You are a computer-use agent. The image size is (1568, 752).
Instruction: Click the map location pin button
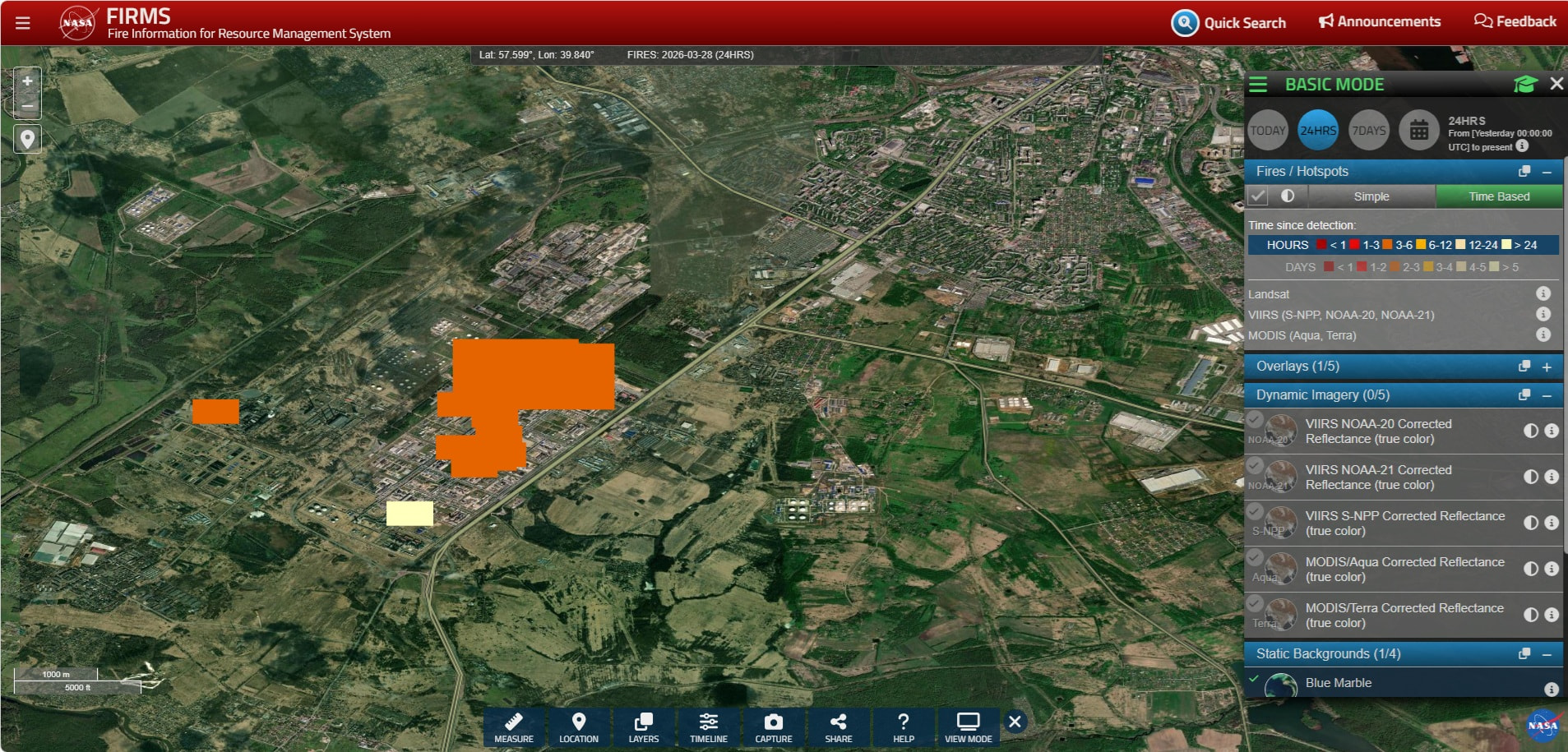(x=27, y=139)
